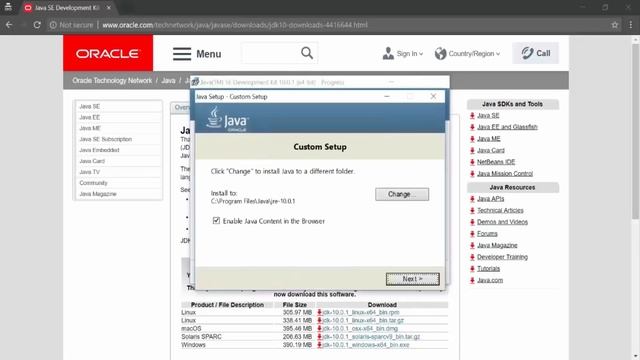Click the Solaris SPARC row label

[201, 337]
